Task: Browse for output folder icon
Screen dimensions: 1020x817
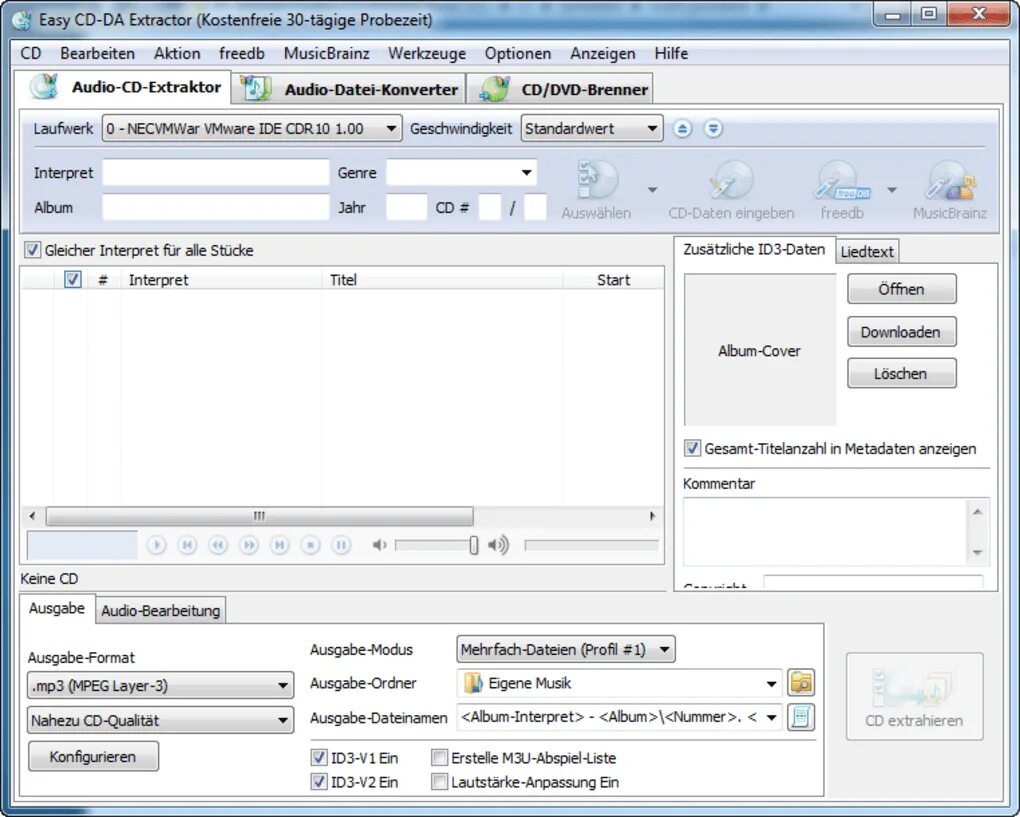Action: pos(801,683)
